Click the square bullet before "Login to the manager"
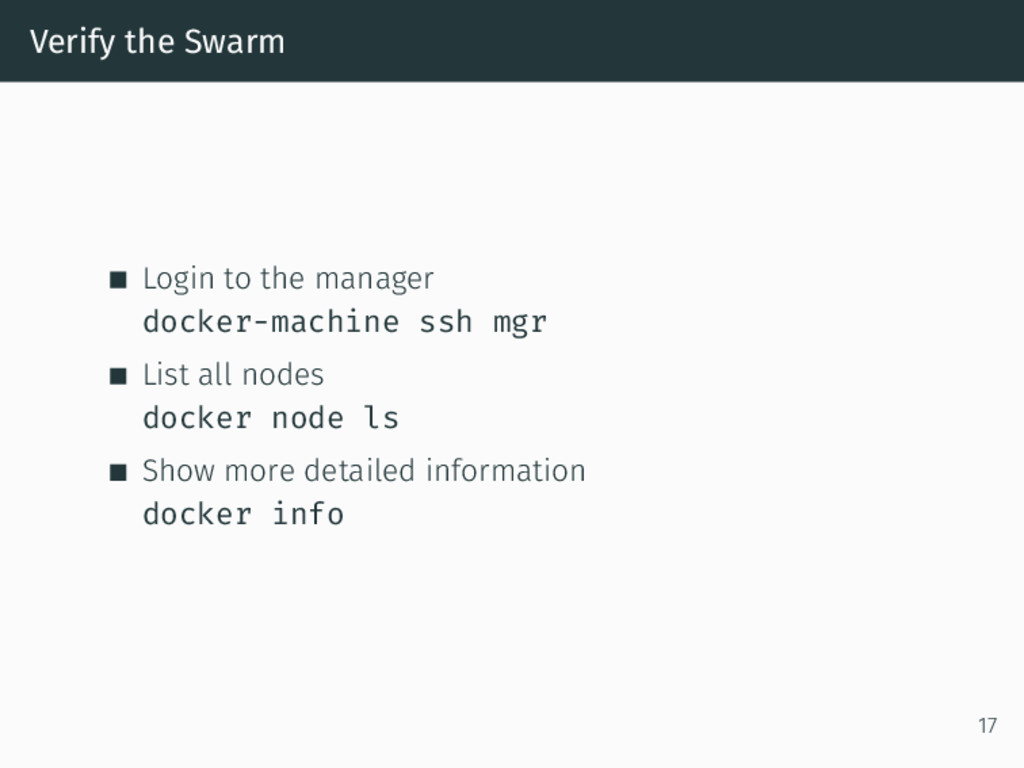Screen dimensions: 1024x768 119,279
